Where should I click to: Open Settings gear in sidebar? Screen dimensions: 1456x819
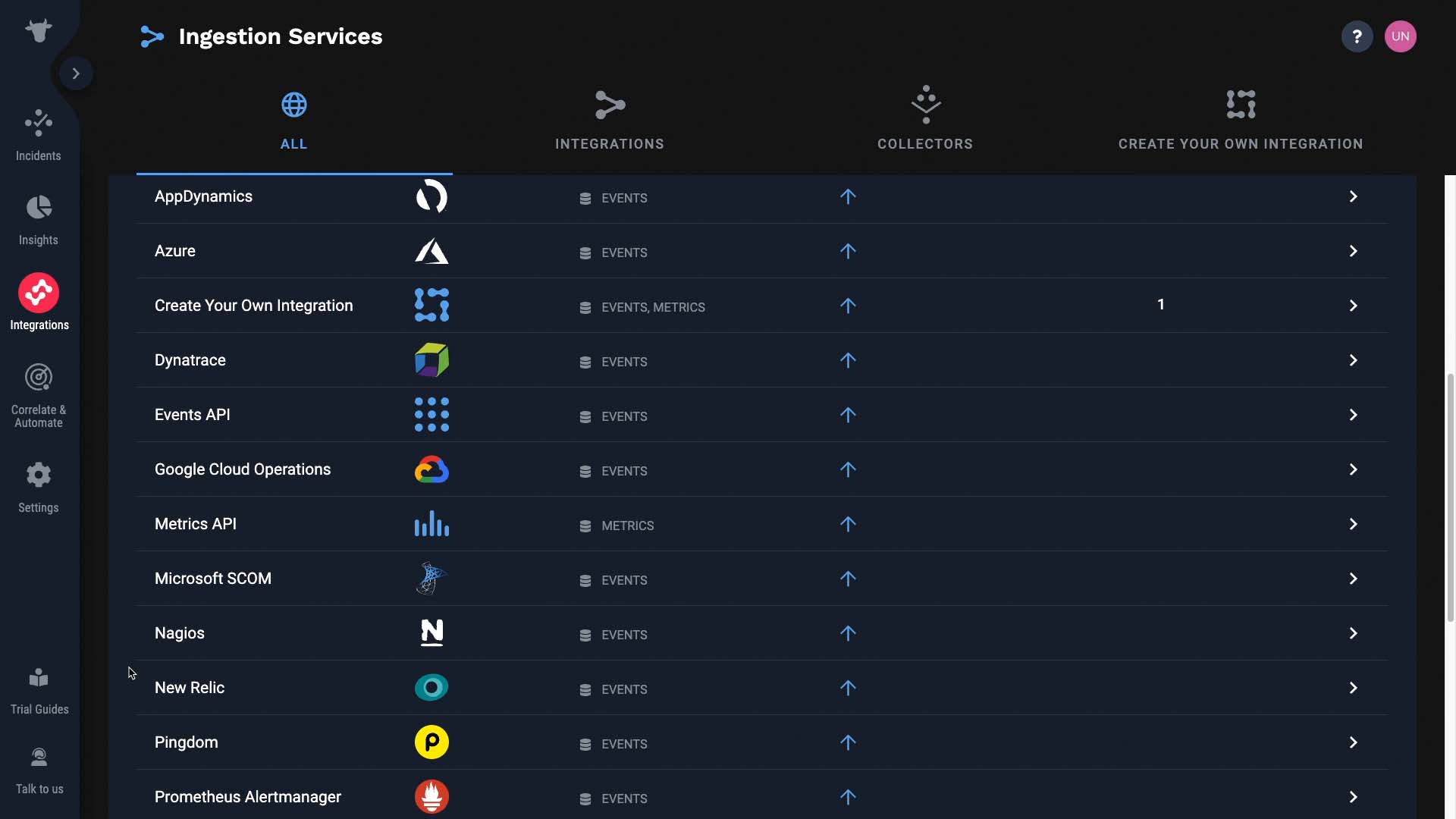pos(39,488)
